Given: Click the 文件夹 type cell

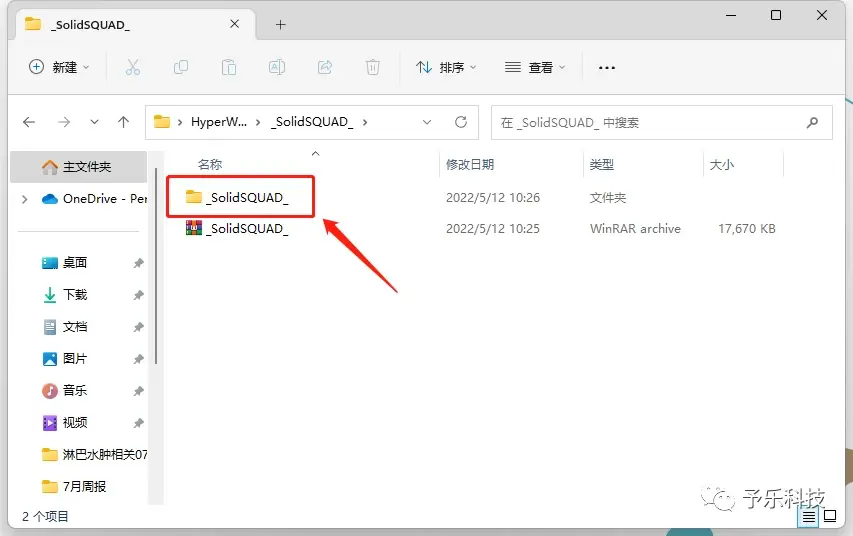Looking at the screenshot, I should tap(608, 198).
